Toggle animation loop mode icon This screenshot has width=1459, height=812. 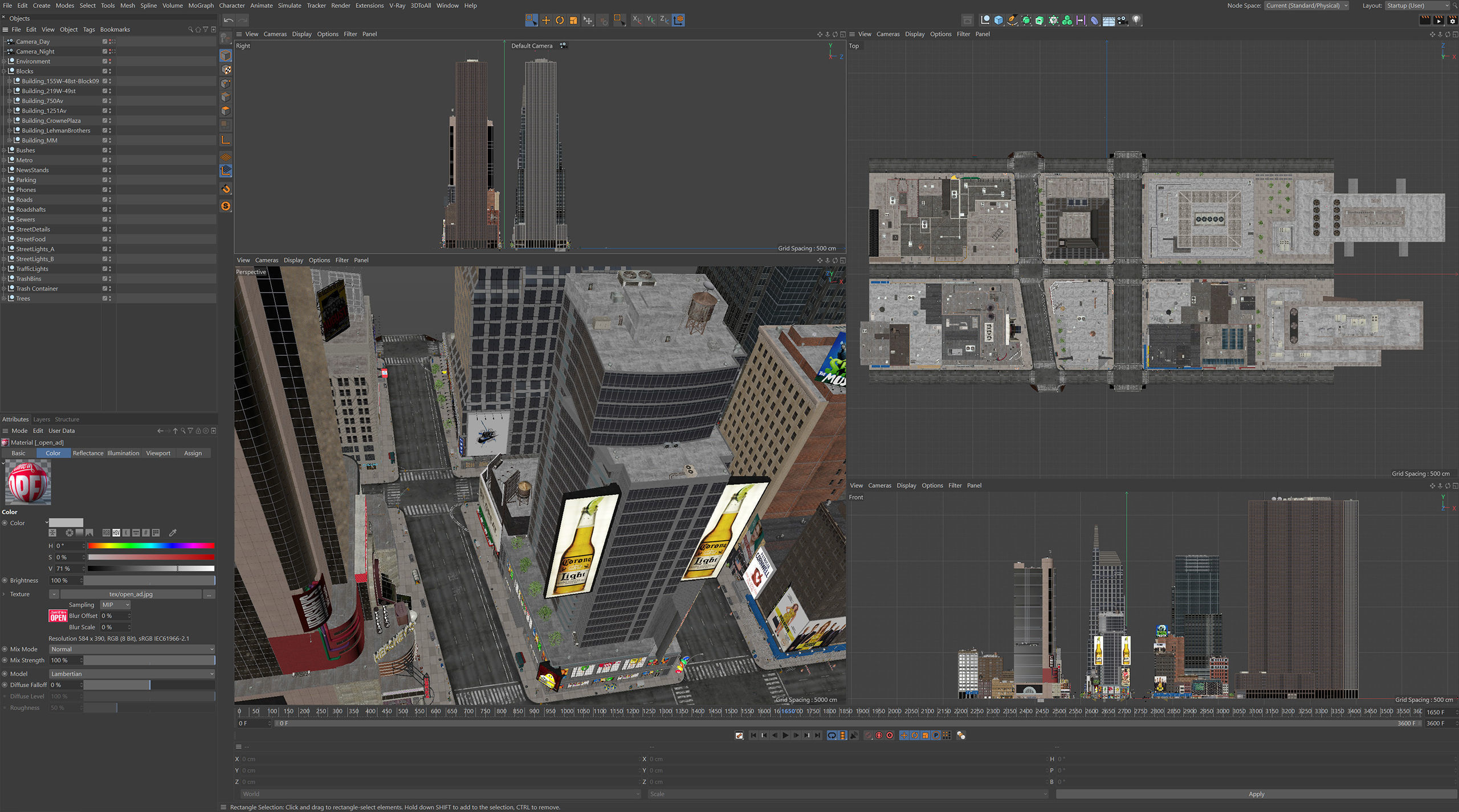point(832,735)
